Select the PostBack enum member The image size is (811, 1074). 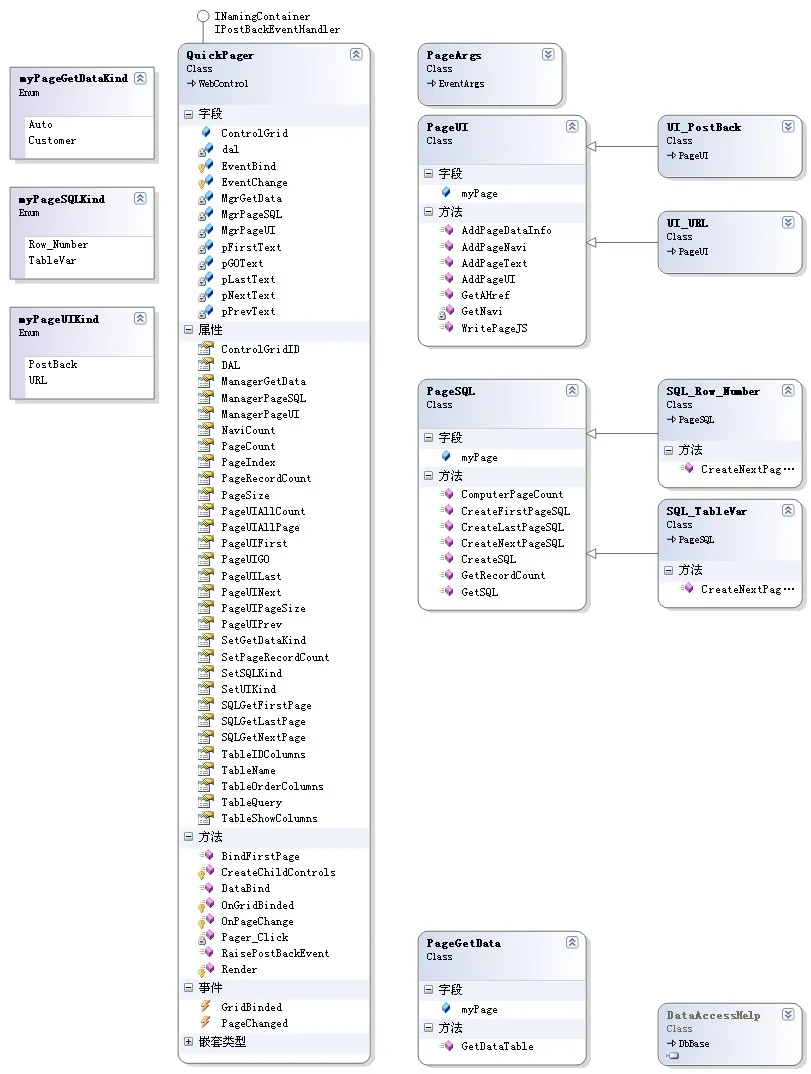(53, 364)
